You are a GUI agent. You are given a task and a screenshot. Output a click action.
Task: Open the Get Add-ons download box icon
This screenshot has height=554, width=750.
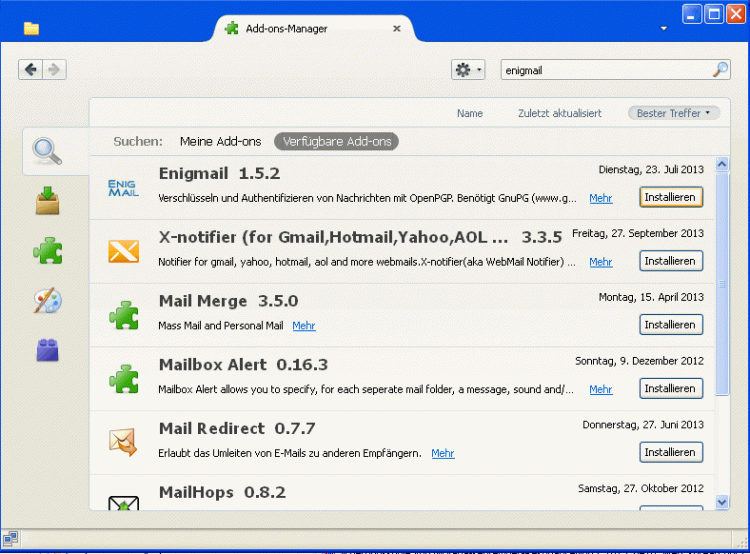47,201
